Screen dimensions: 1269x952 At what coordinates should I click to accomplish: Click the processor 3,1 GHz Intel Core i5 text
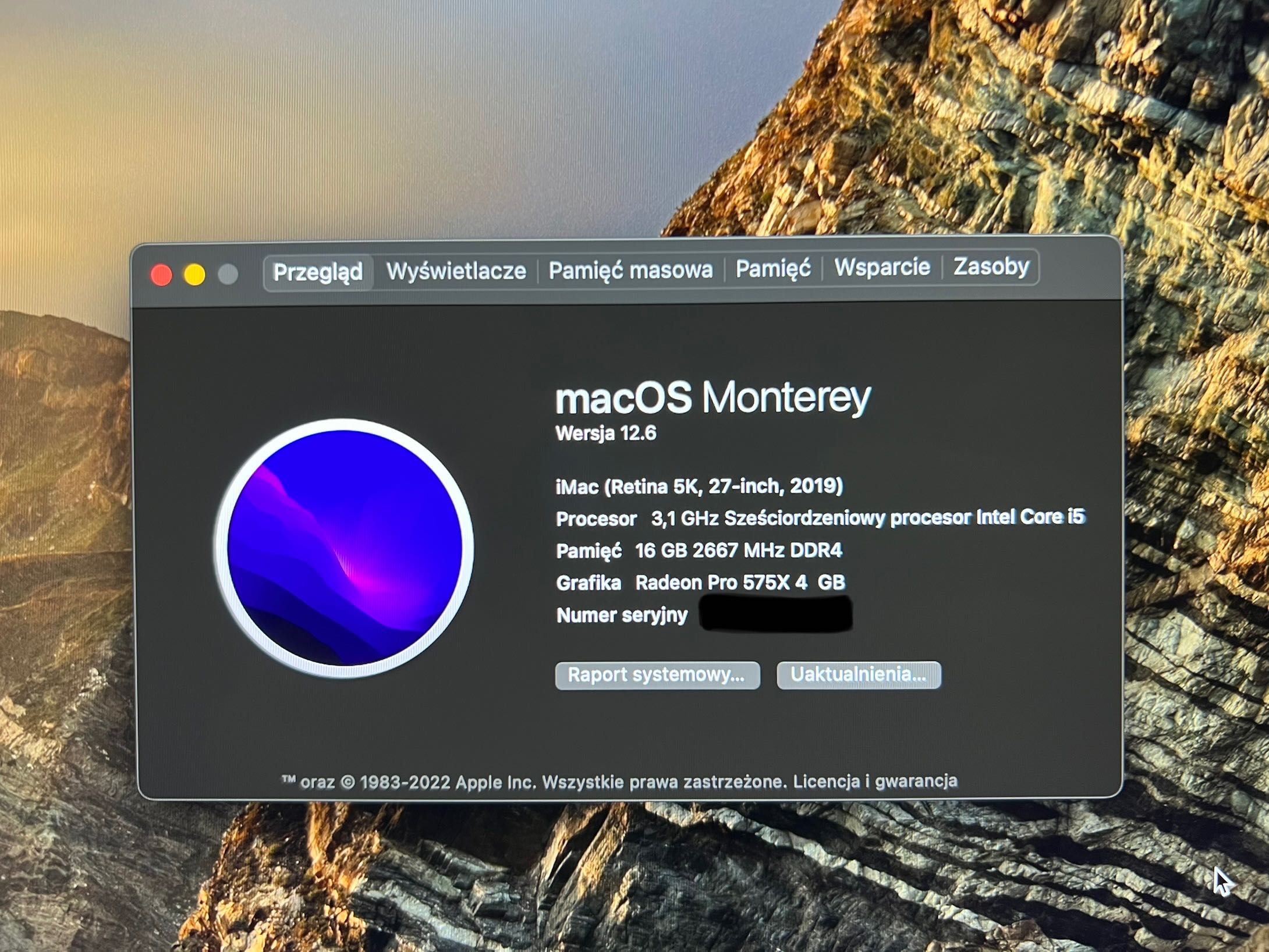(x=868, y=517)
